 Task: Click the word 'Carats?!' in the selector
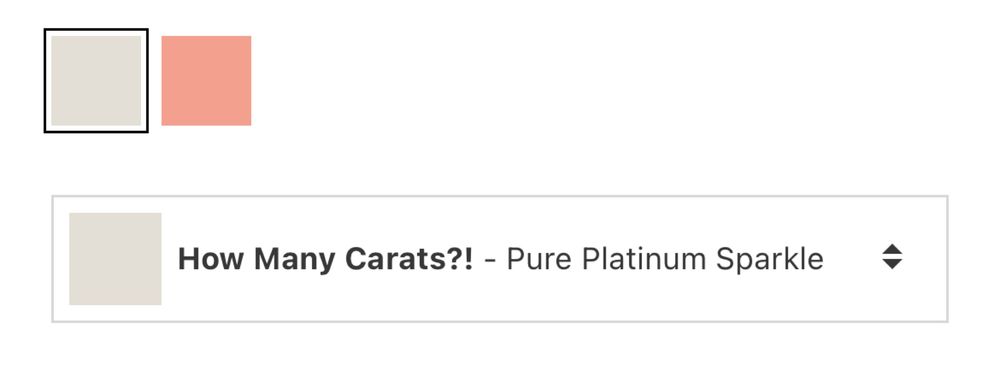point(409,260)
